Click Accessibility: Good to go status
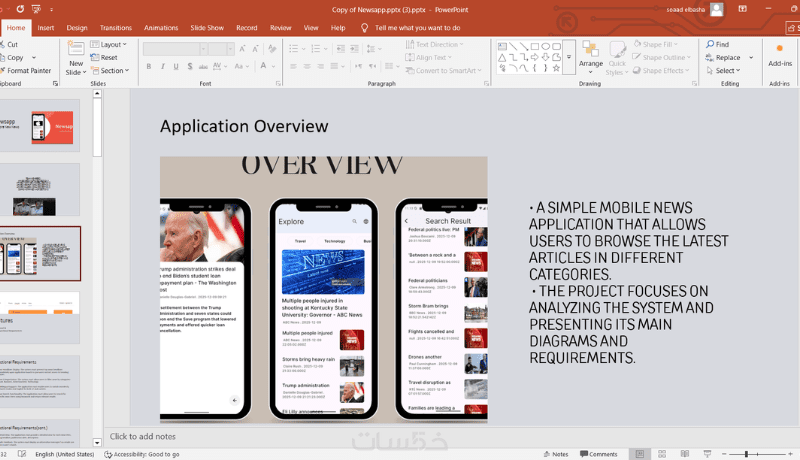The width and height of the screenshot is (800, 460). [x=142, y=454]
